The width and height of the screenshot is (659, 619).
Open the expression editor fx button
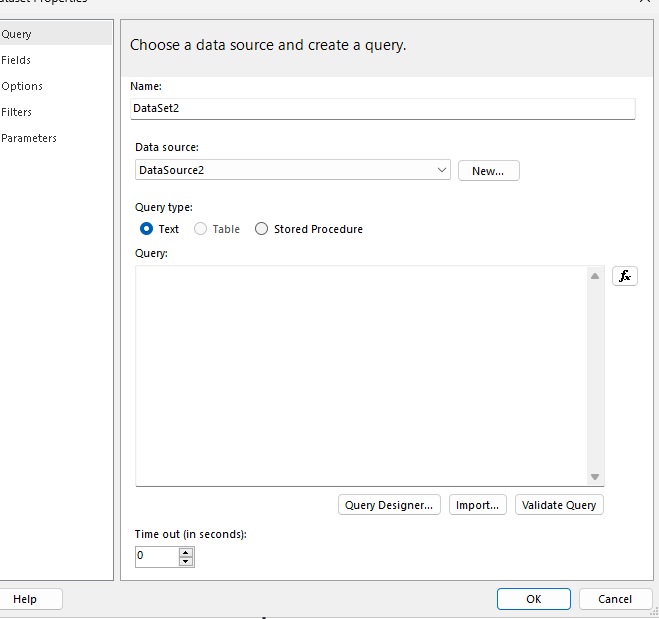click(625, 276)
